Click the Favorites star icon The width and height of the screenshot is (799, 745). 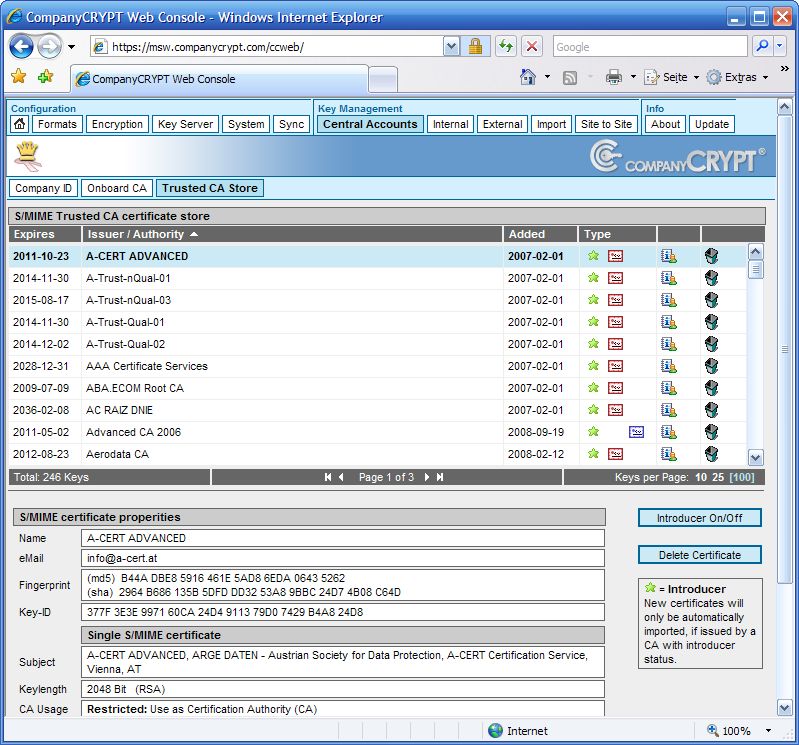(19, 76)
